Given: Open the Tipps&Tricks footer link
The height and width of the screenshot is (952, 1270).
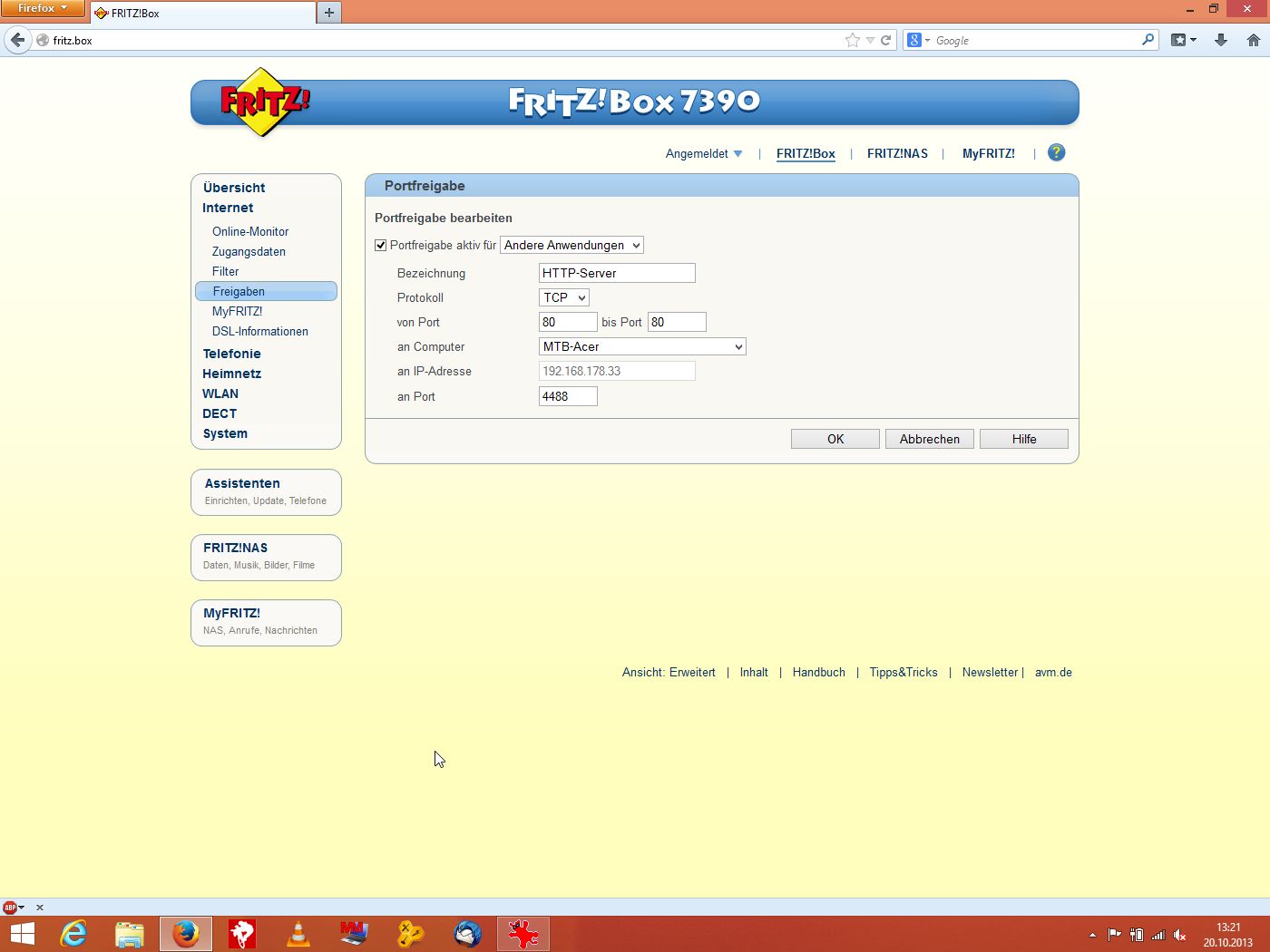Looking at the screenshot, I should pyautogui.click(x=904, y=672).
